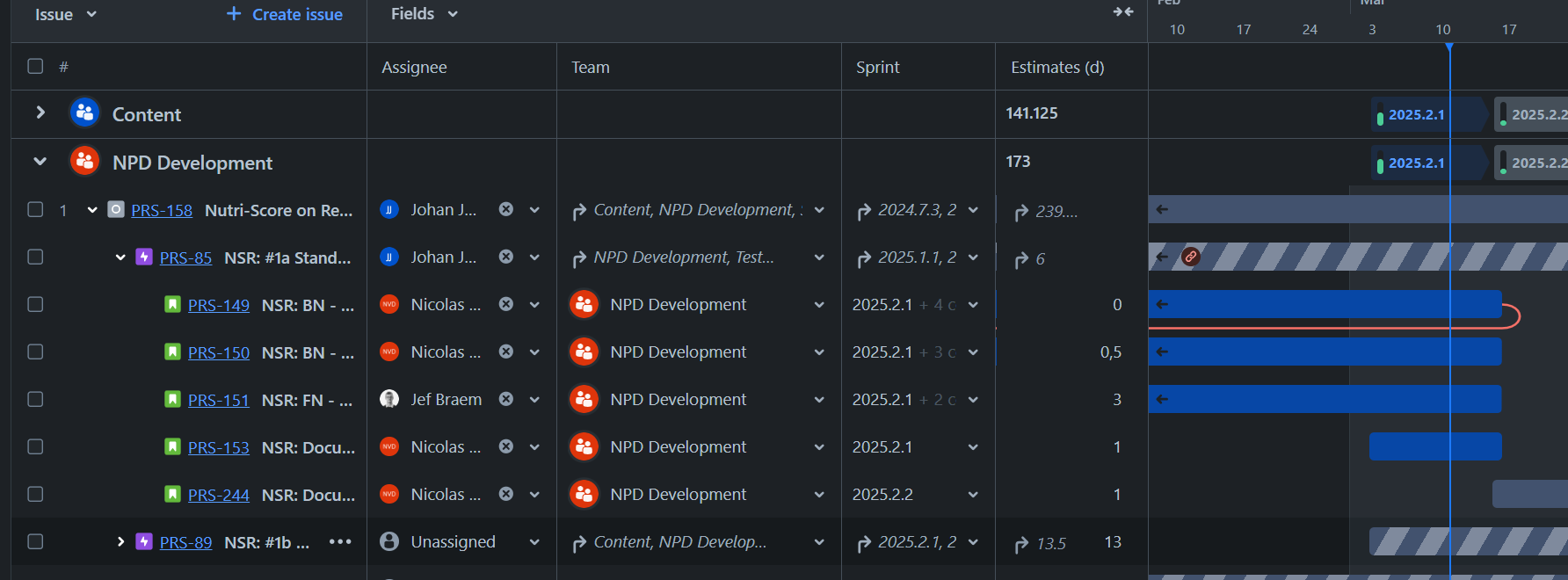The image size is (1568, 580).
Task: Expand the Content group
Action: [40, 112]
